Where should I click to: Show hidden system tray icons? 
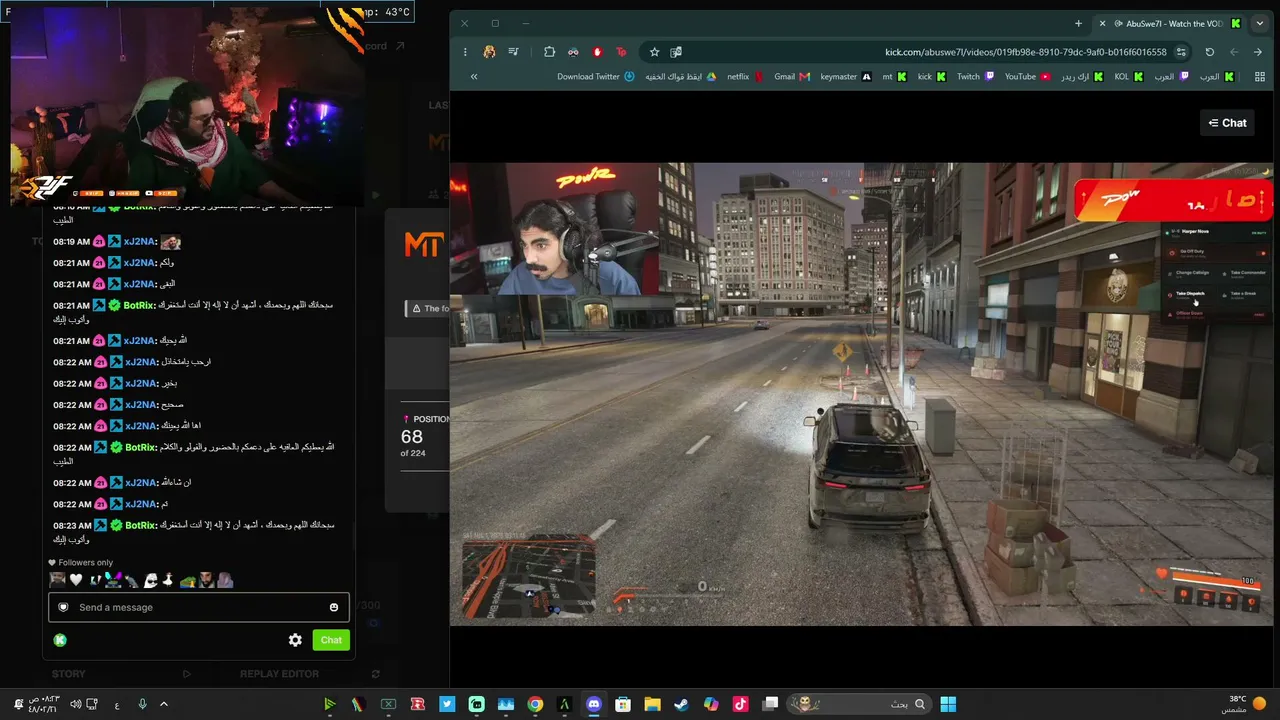[164, 704]
